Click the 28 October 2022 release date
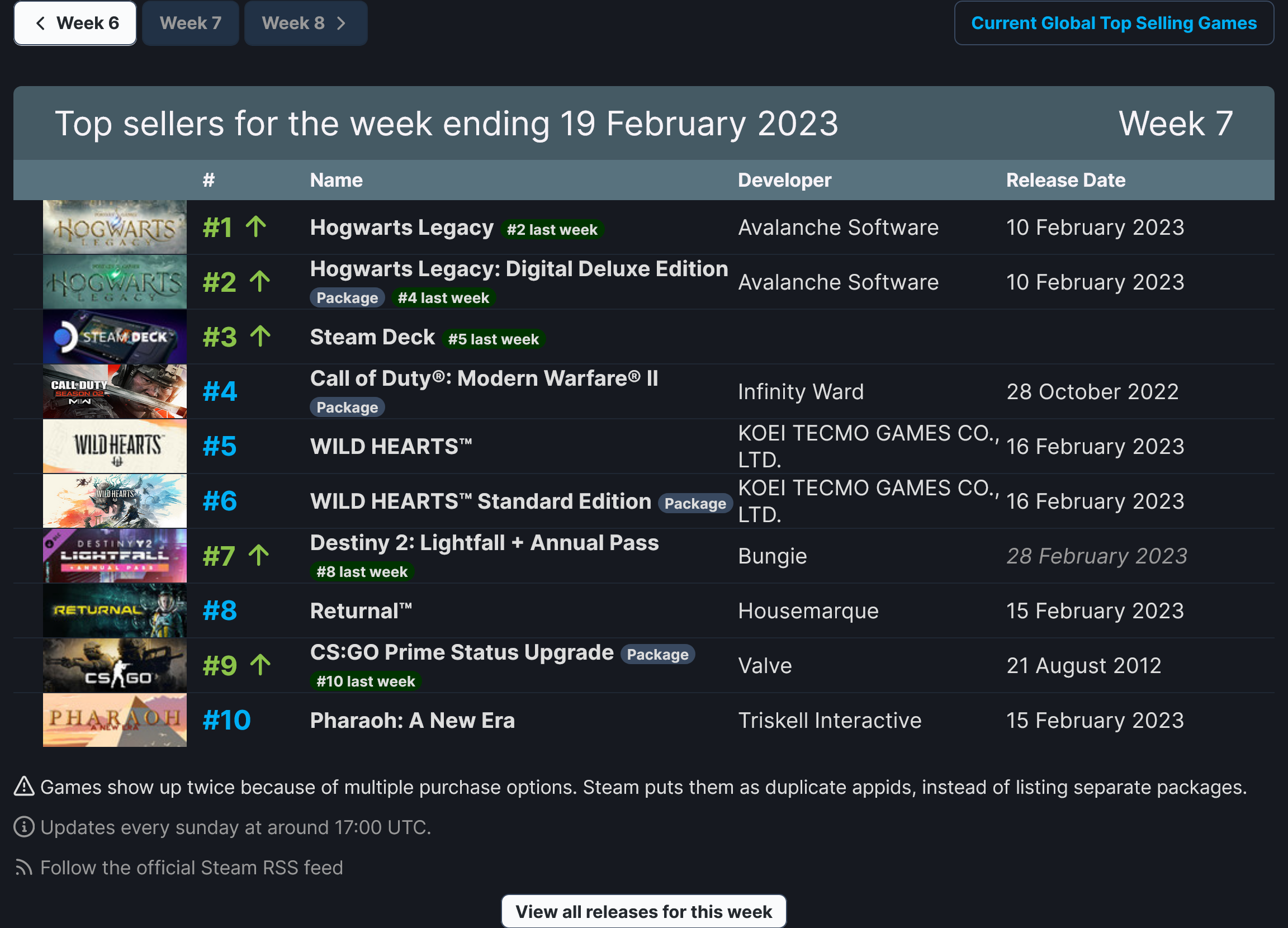Image resolution: width=1288 pixels, height=928 pixels. 1092,391
